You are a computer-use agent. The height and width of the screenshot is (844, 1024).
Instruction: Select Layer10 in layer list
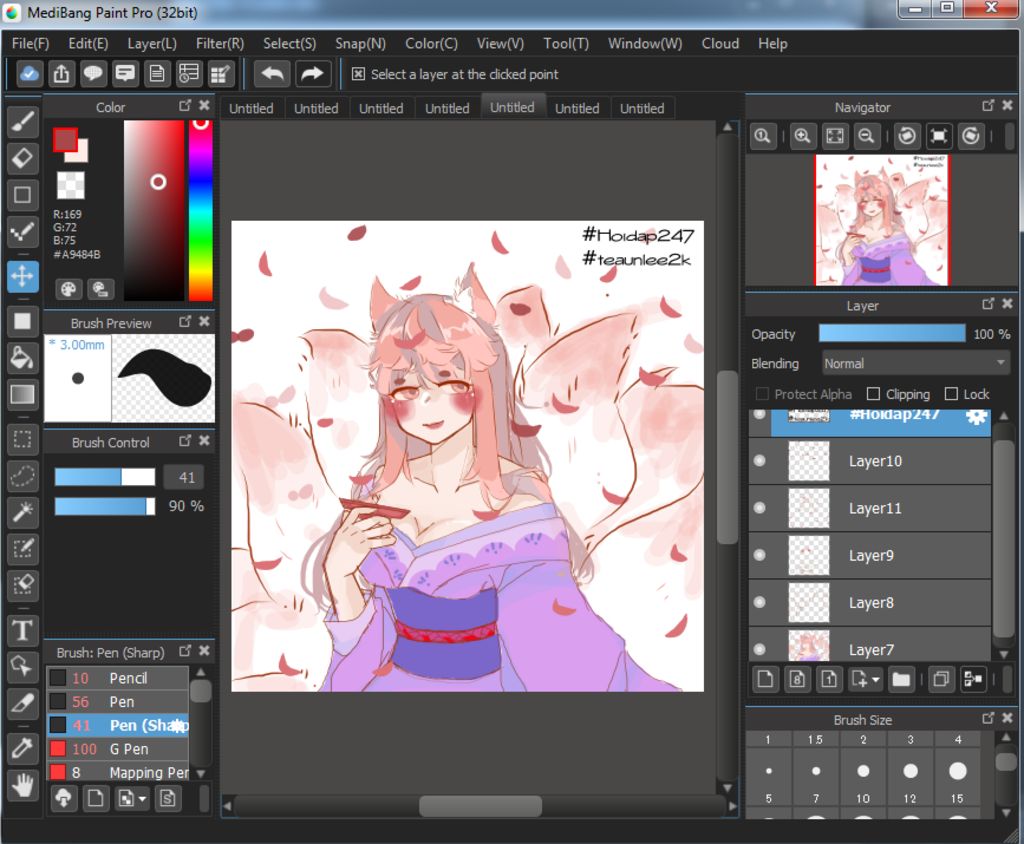(870, 461)
